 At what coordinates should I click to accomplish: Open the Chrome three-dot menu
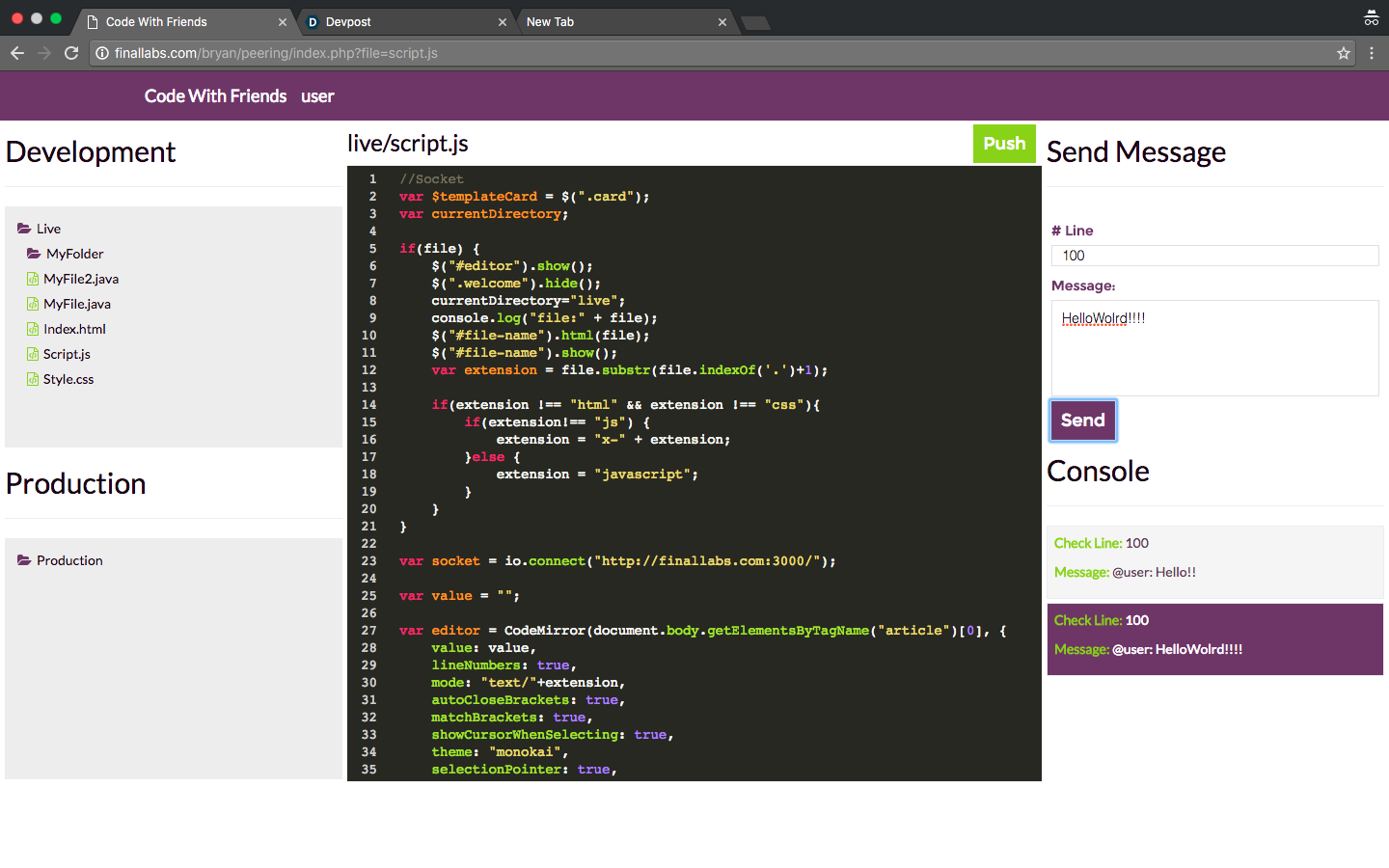1372,53
